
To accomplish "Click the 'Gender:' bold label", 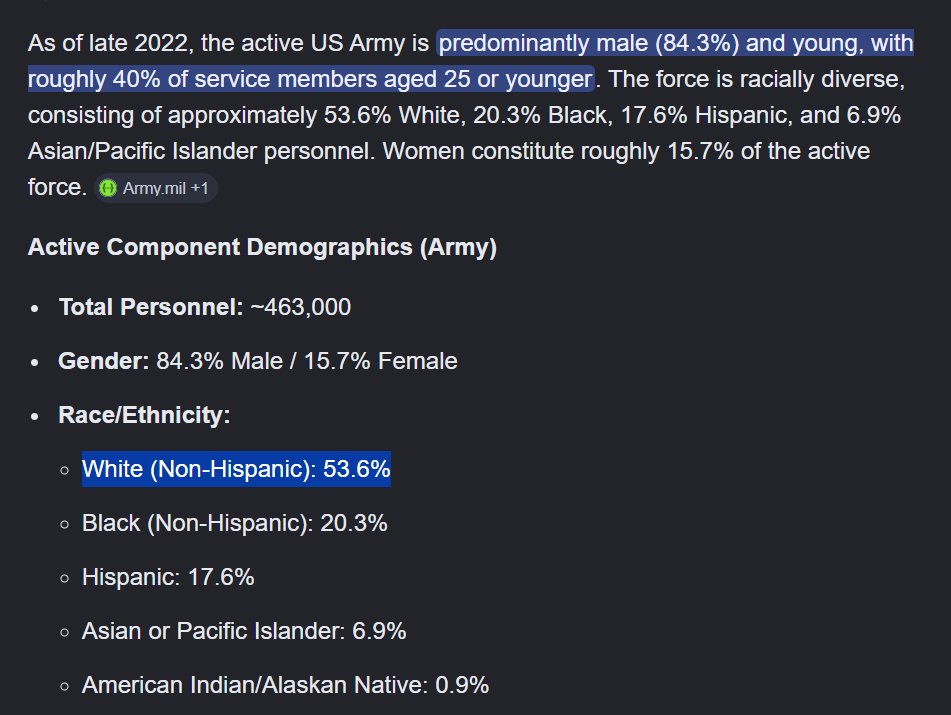I will (x=104, y=361).
